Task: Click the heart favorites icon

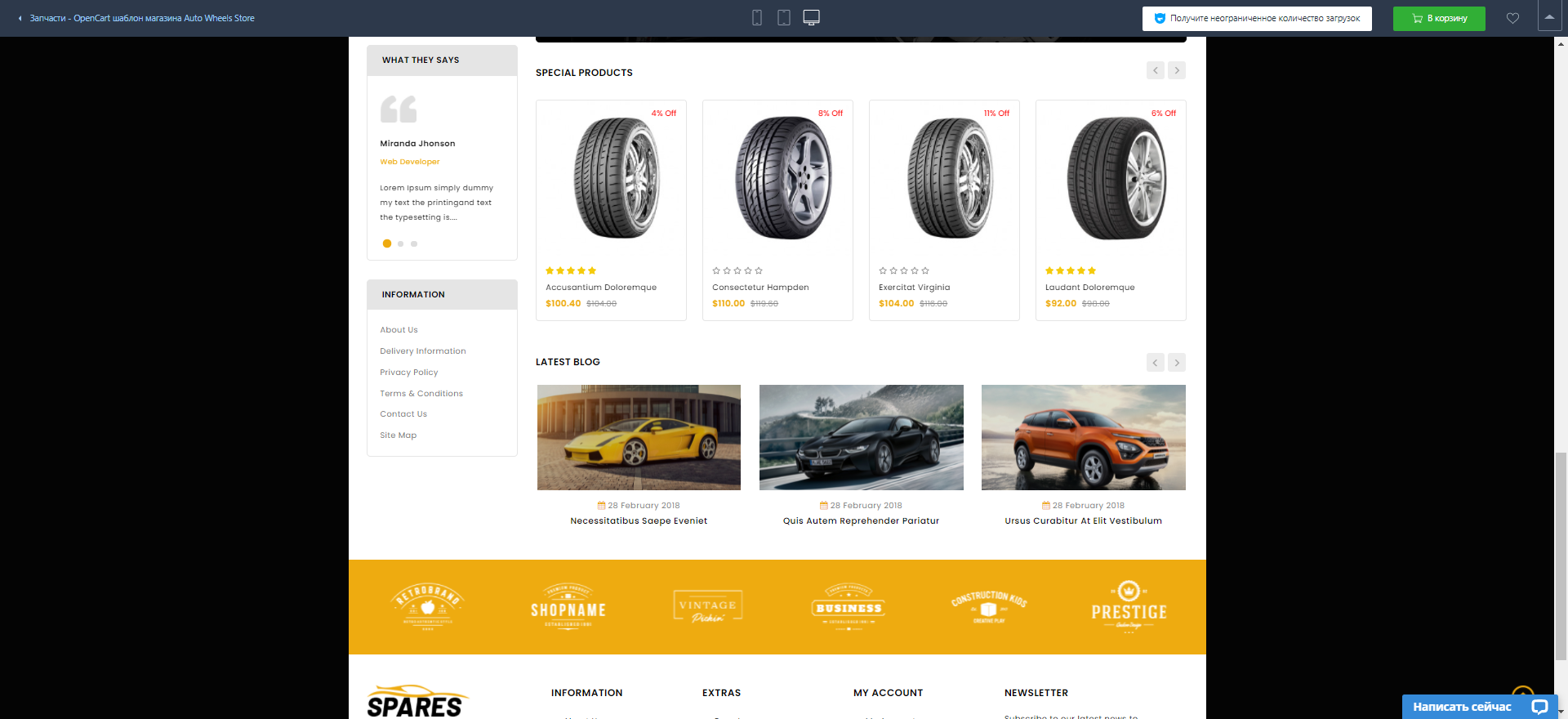Action: (1512, 18)
